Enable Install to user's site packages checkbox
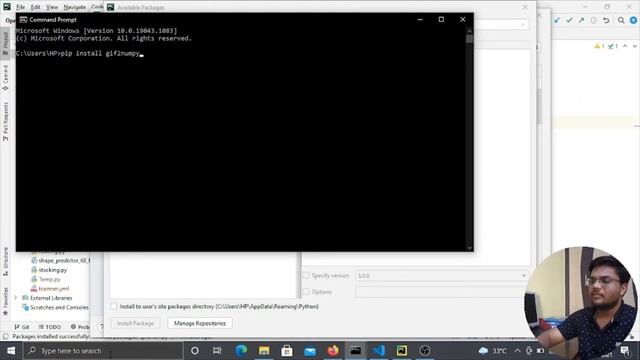Viewport: 640px width, 360px height. (x=114, y=306)
